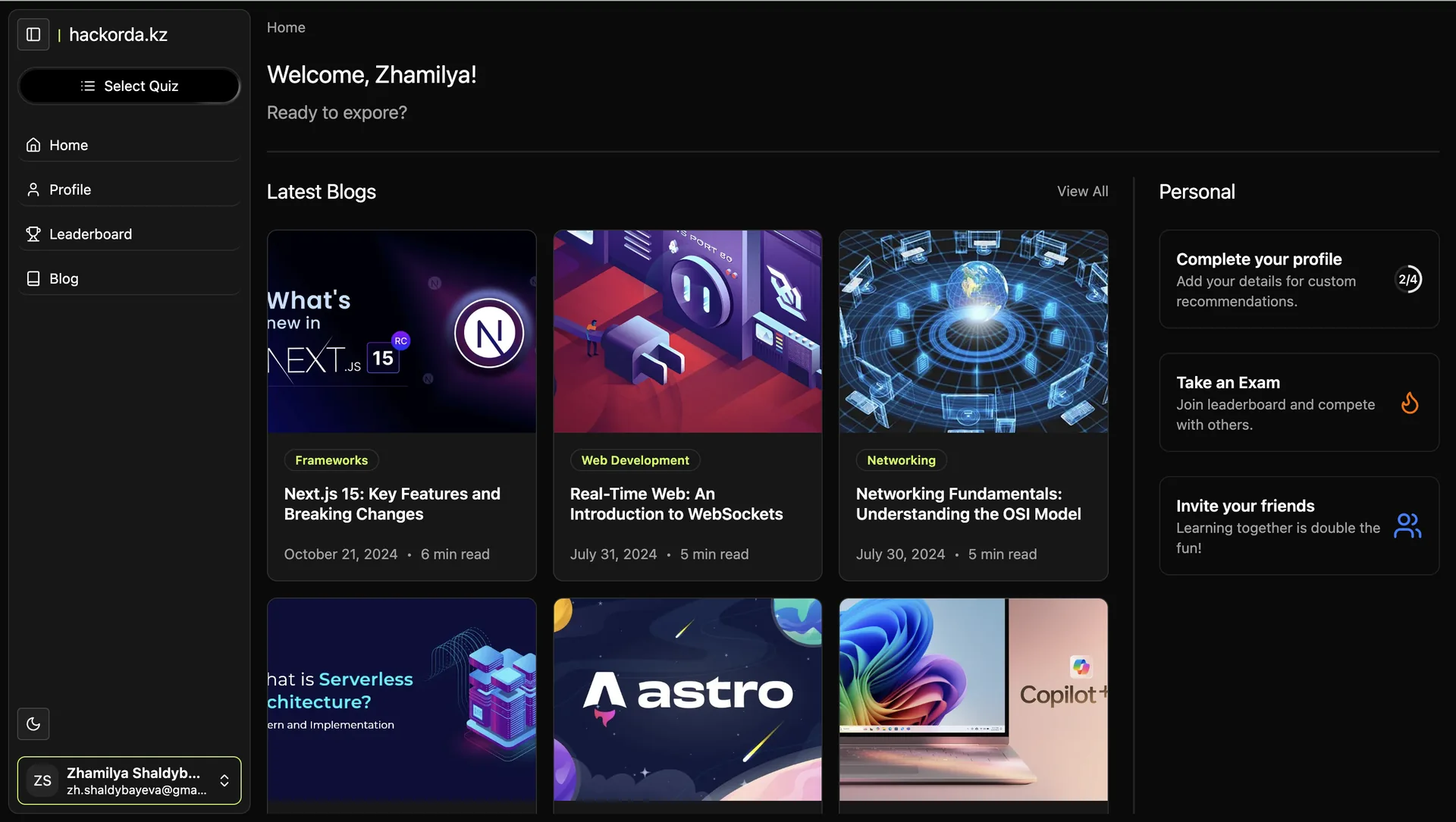Open the Complete your profile card

(x=1299, y=279)
